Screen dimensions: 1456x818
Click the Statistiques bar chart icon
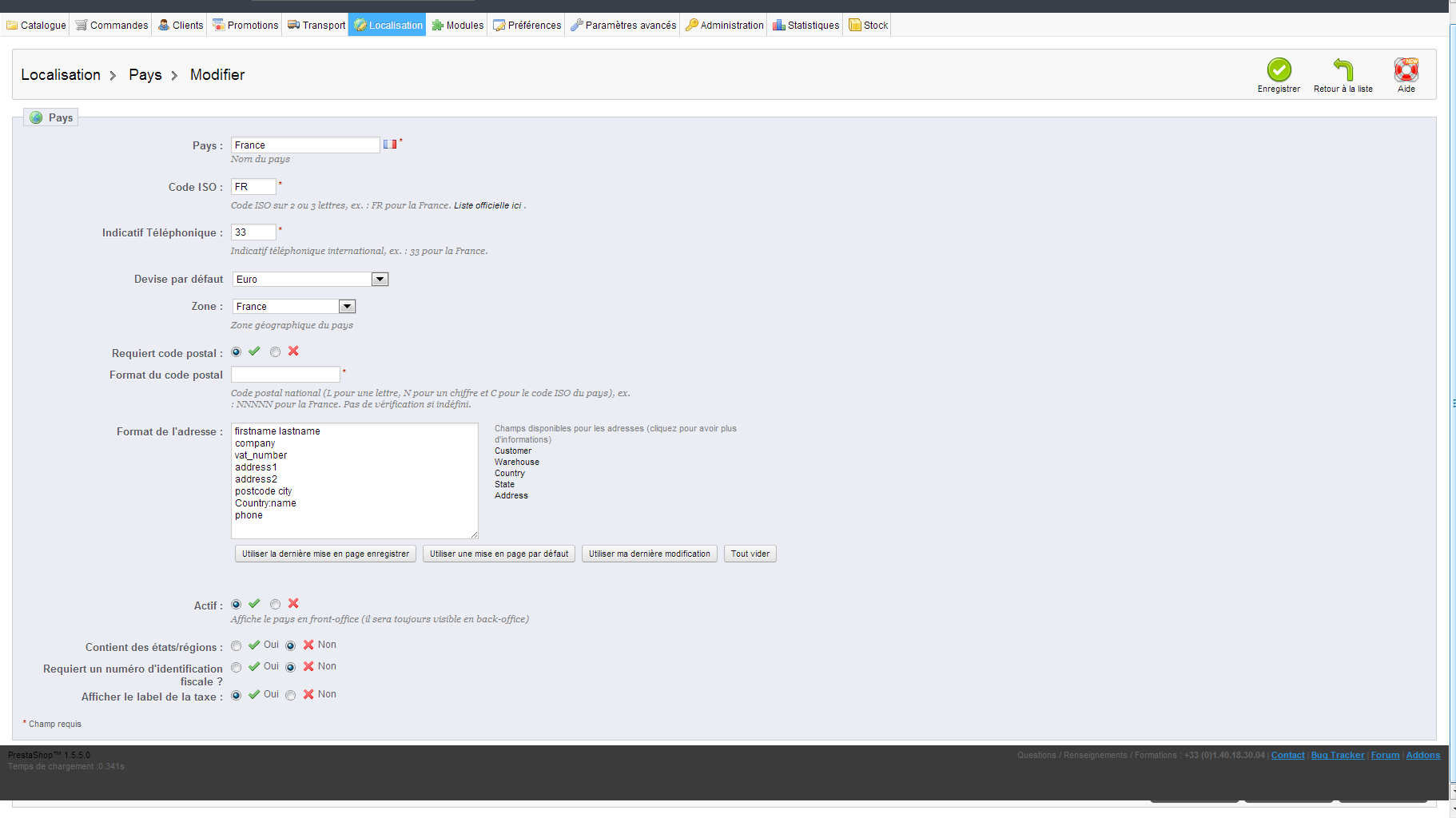click(x=779, y=26)
